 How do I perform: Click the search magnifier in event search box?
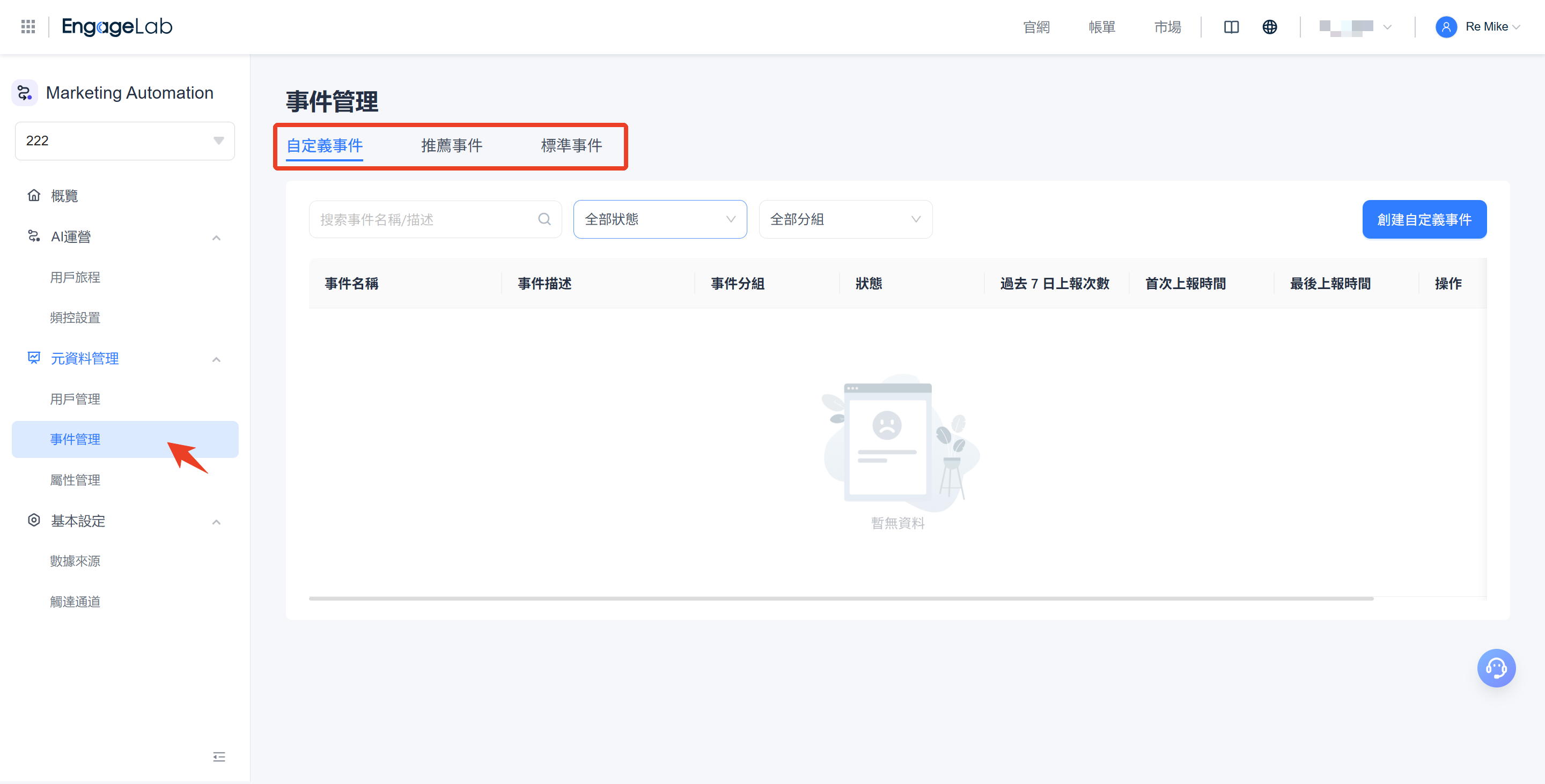click(544, 219)
